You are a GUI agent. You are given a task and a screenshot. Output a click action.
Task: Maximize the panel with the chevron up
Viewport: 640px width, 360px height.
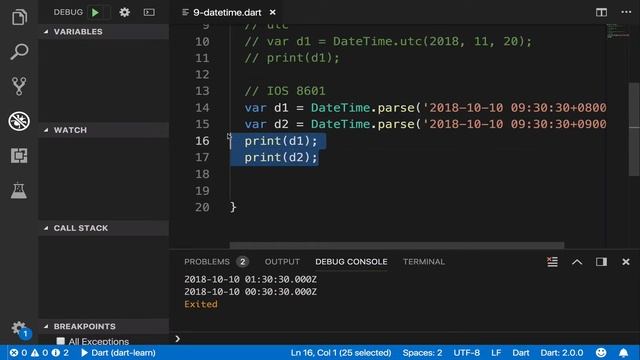(577, 262)
